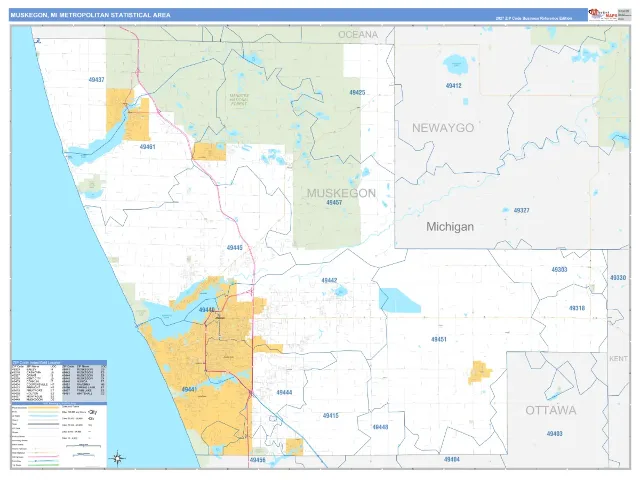The image size is (640, 480).
Task: Select ZIP code 49403 label
Action: 554,433
